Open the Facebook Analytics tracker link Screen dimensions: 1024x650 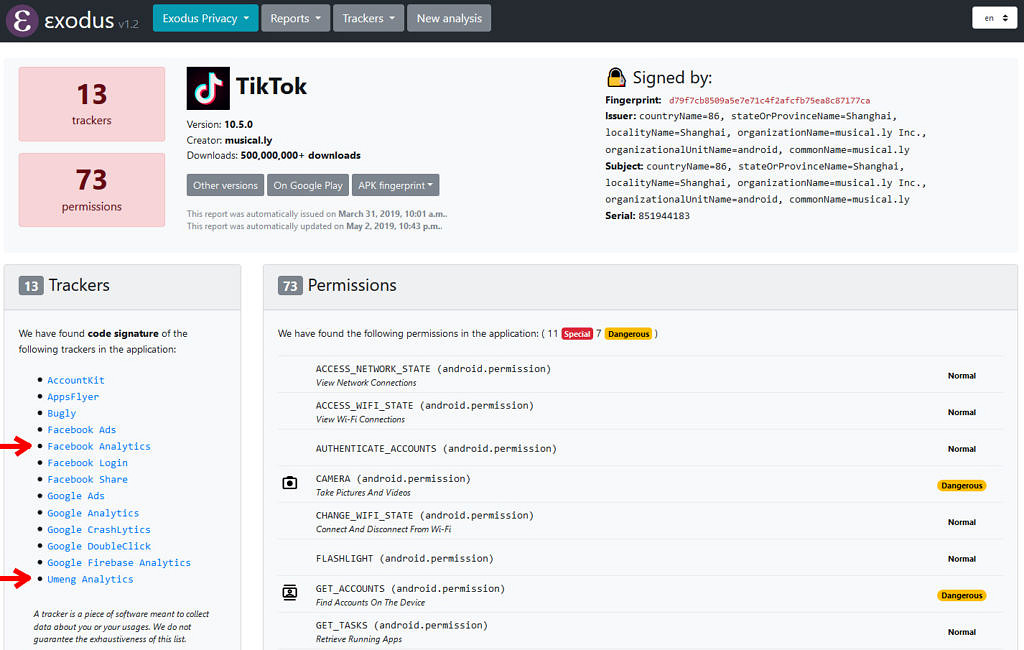click(99, 446)
